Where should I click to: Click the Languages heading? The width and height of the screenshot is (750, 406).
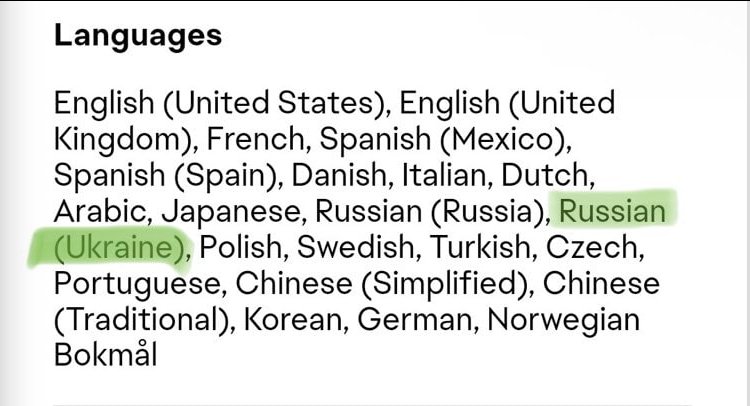(x=138, y=37)
